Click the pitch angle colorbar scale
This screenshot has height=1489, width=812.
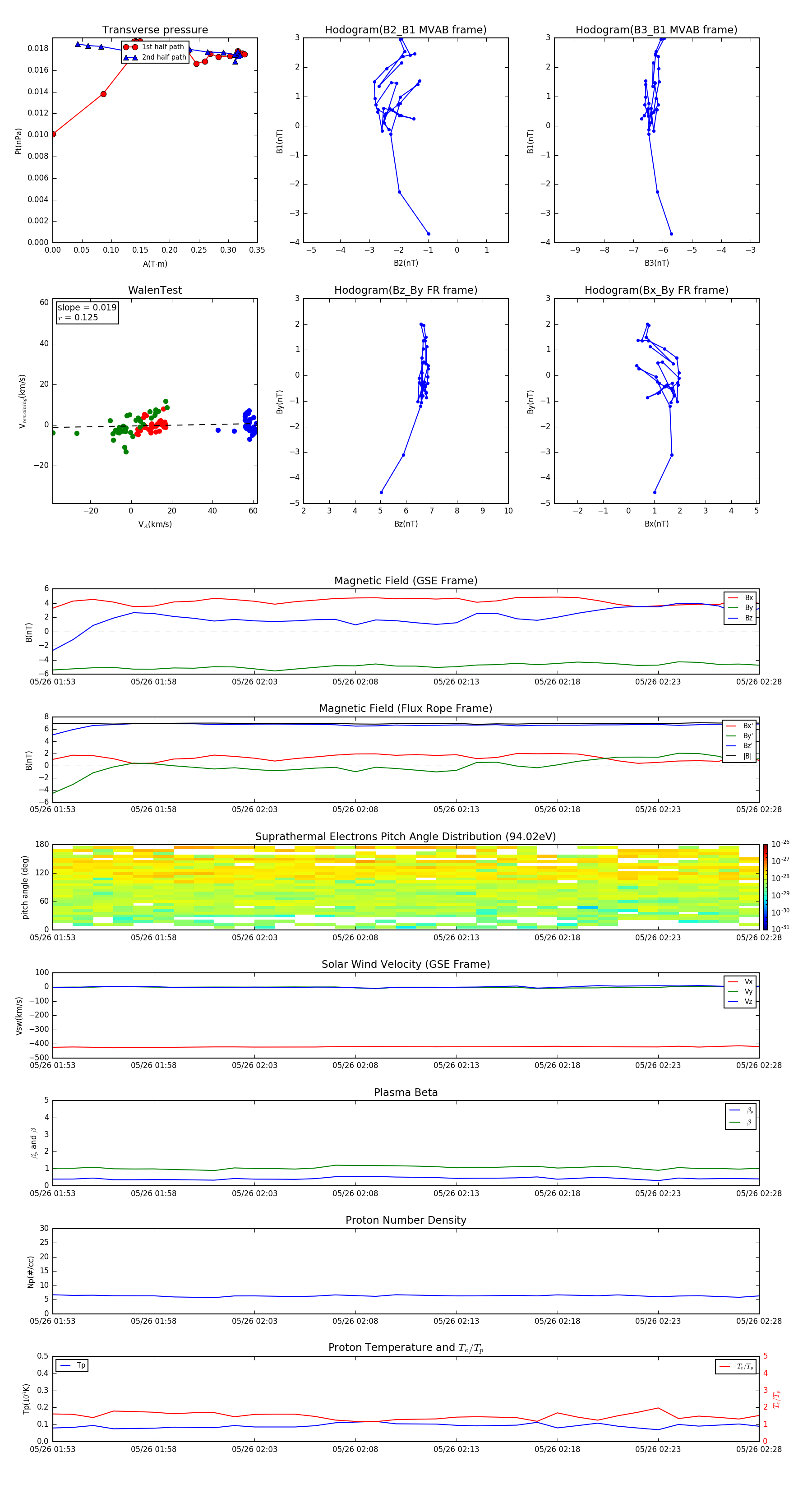click(765, 887)
